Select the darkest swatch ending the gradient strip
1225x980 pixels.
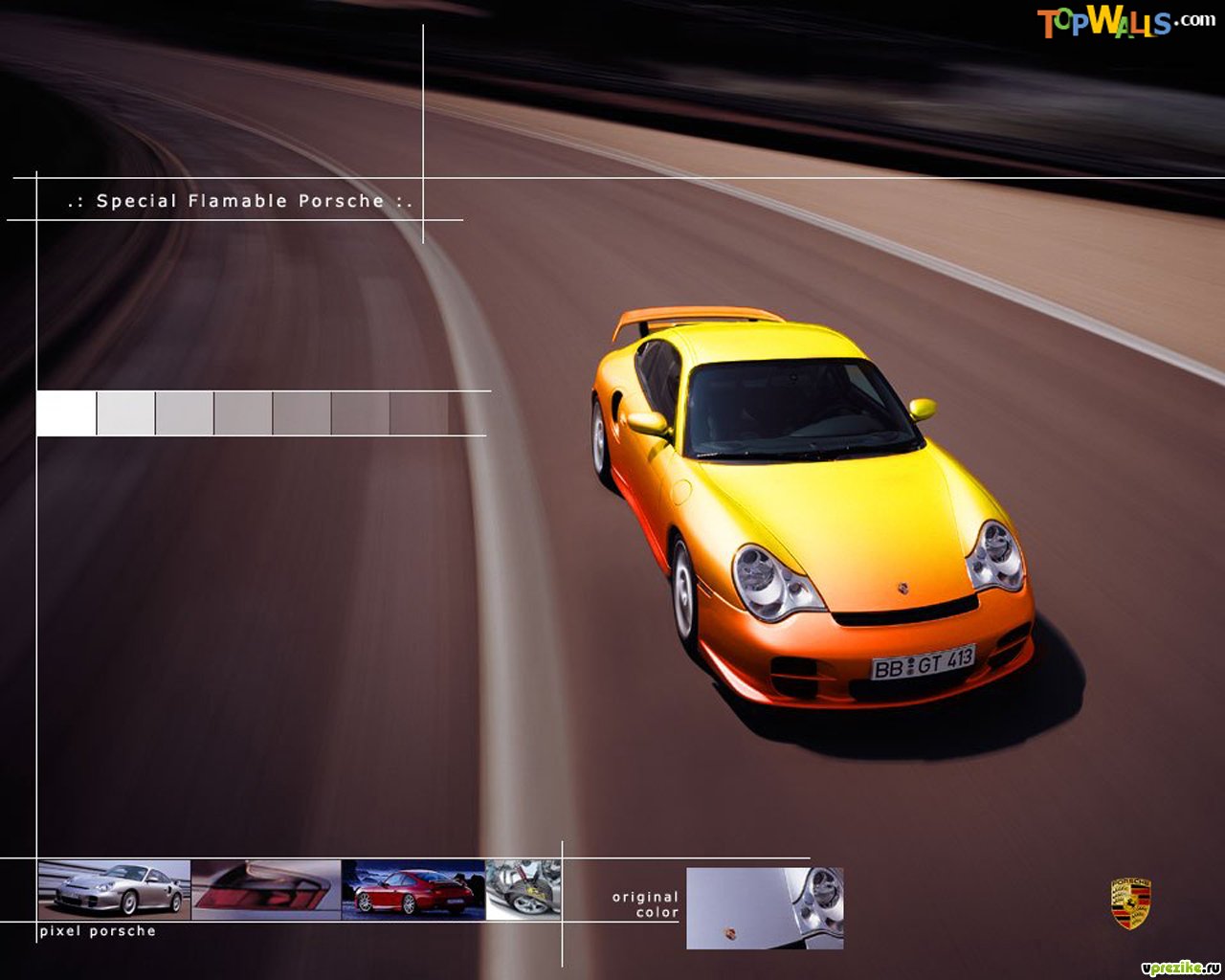(419, 413)
